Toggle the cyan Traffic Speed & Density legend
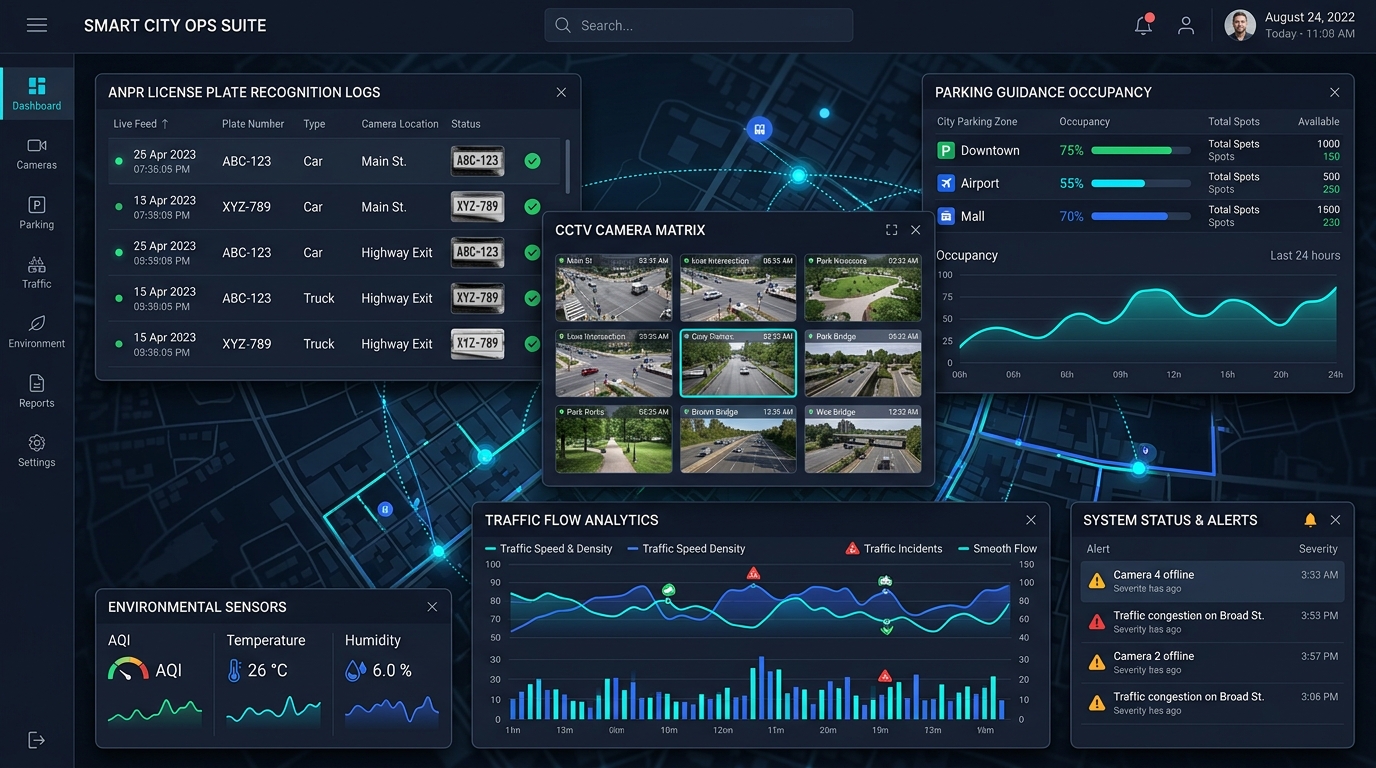 pos(548,548)
